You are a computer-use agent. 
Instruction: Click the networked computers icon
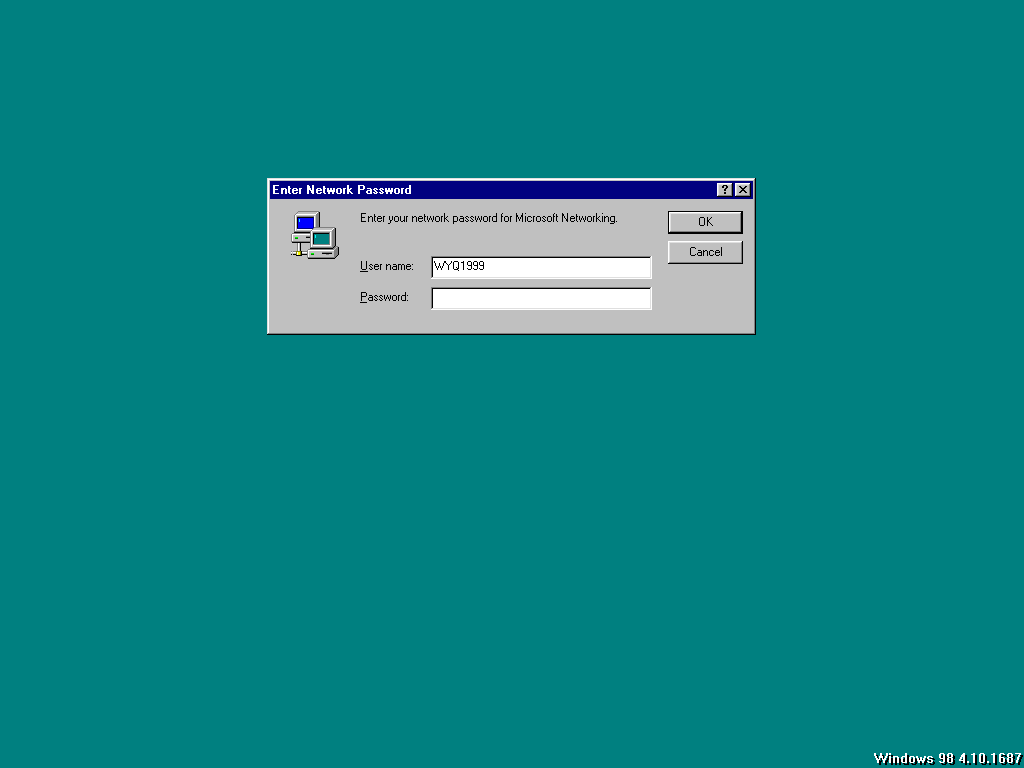pyautogui.click(x=315, y=235)
